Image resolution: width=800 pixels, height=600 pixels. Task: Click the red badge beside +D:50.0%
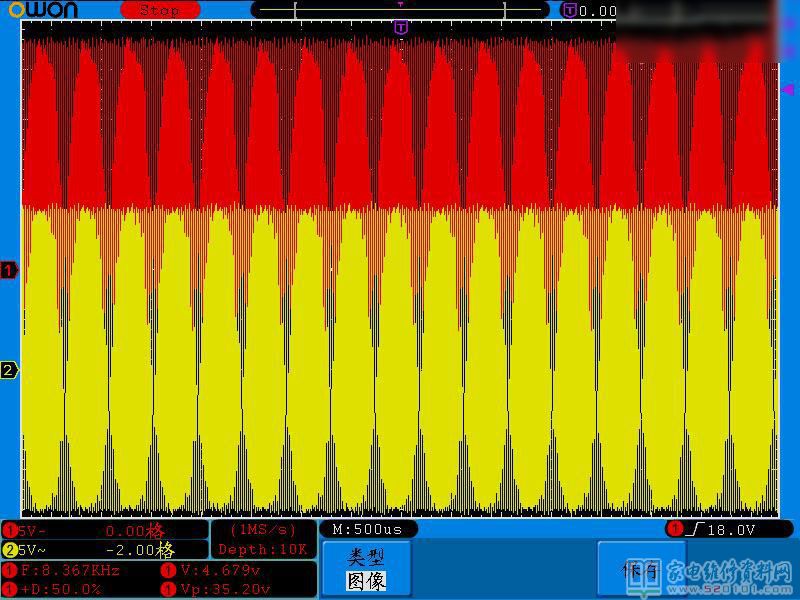[10, 589]
